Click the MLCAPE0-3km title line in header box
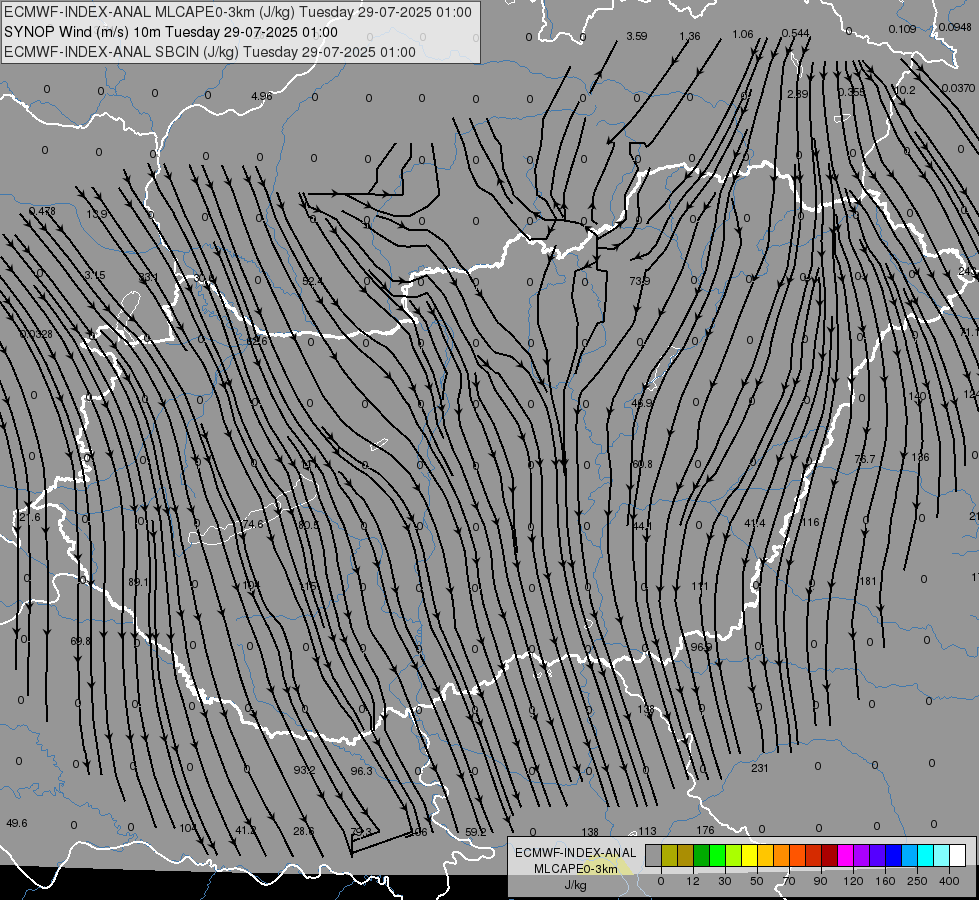Image resolution: width=979 pixels, height=900 pixels. tap(238, 12)
